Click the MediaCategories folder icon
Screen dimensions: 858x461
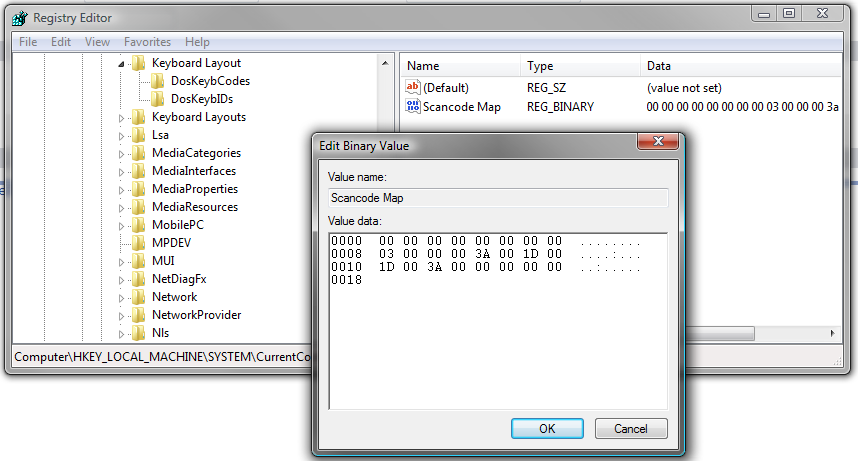point(139,153)
